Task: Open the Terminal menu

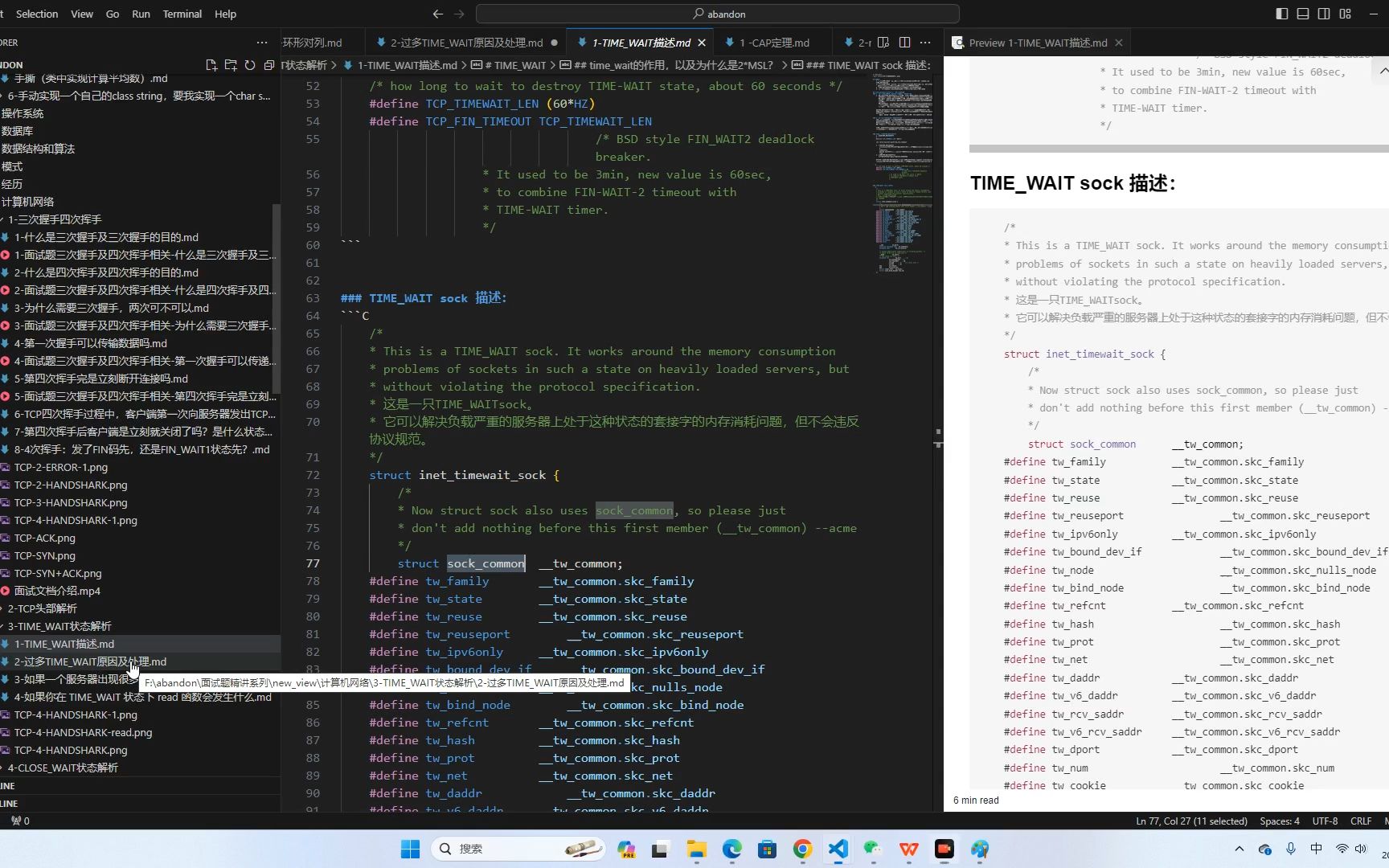Action: click(x=182, y=14)
